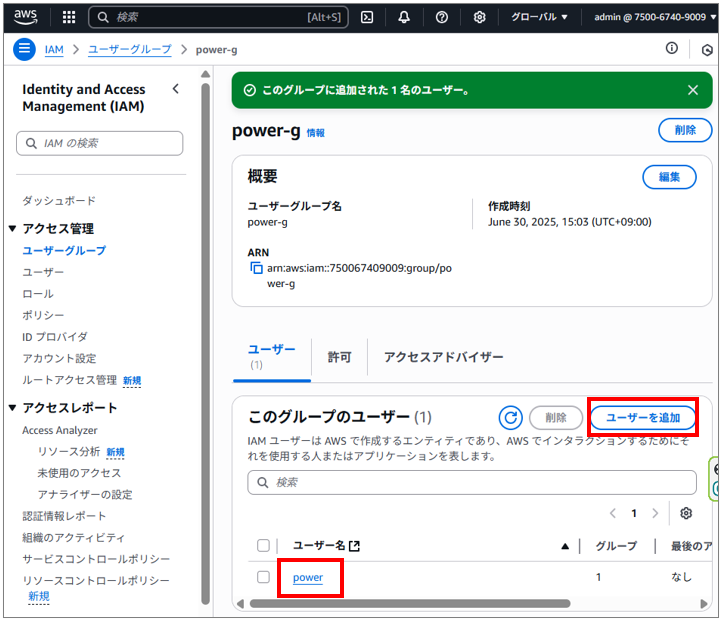Image resolution: width=722 pixels, height=620 pixels.
Task: Open 未使用のアクセス in sidebar
Action: [79, 473]
